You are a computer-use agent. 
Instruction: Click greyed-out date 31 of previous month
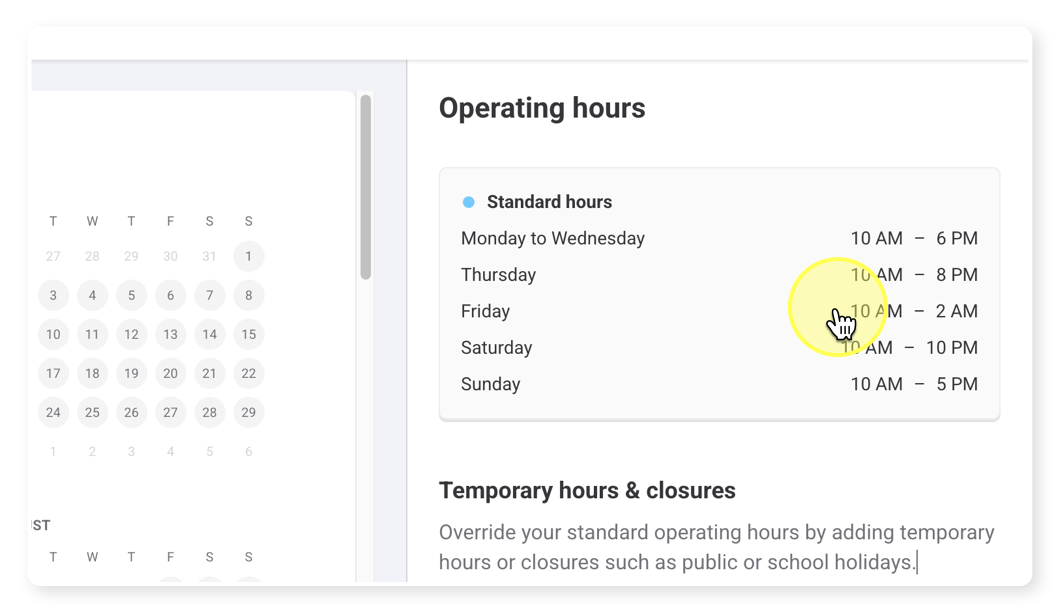pyautogui.click(x=210, y=256)
